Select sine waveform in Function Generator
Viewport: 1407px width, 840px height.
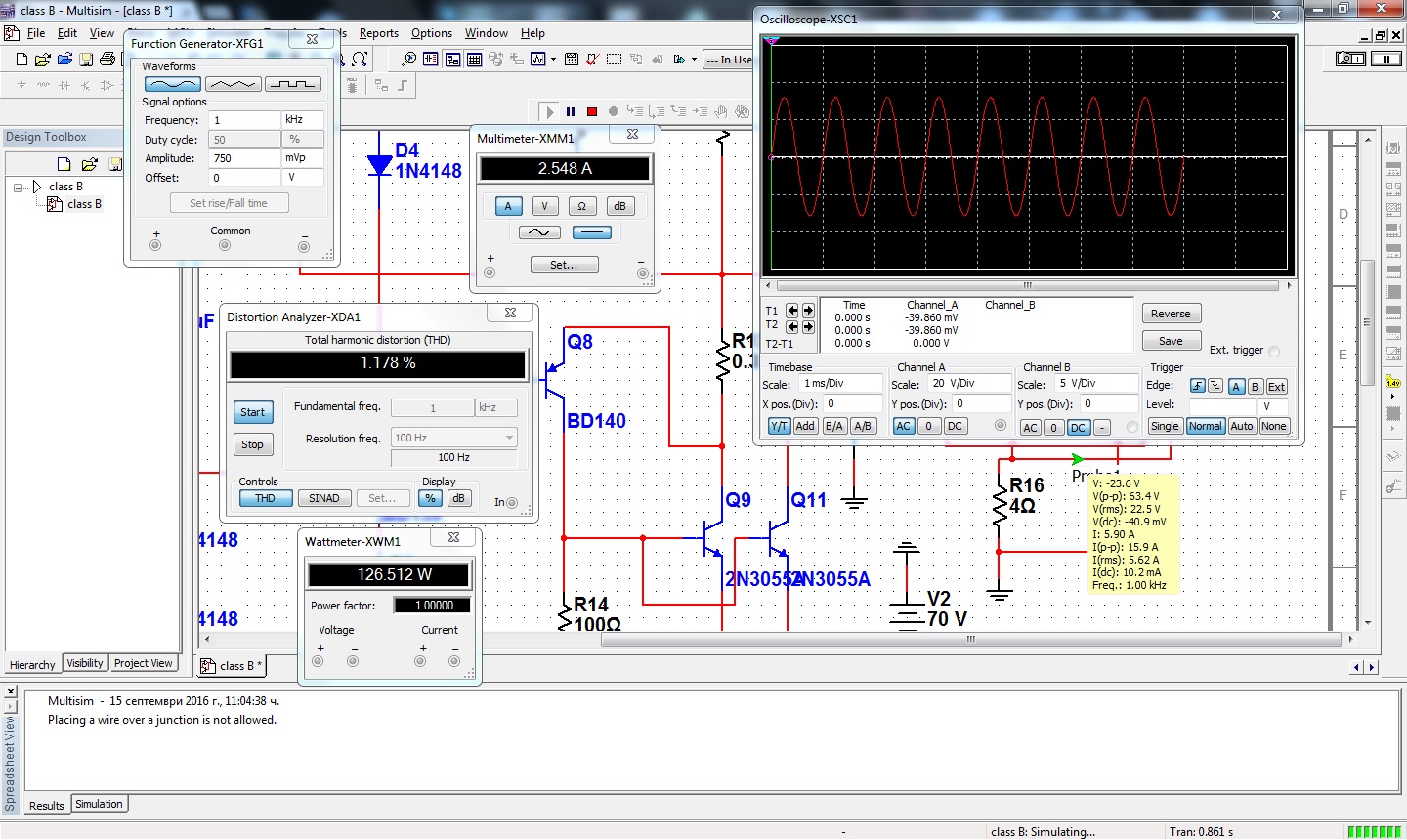click(x=173, y=84)
